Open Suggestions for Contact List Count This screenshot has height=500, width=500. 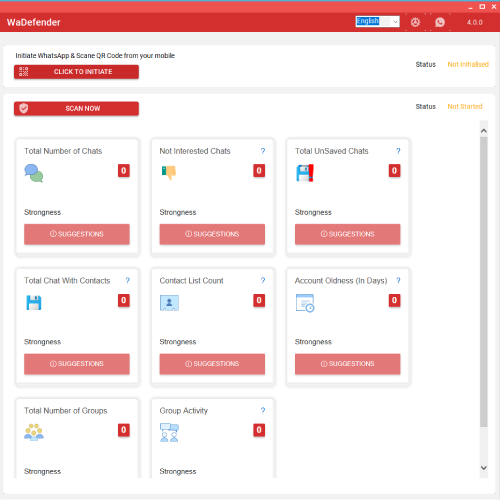pos(212,364)
